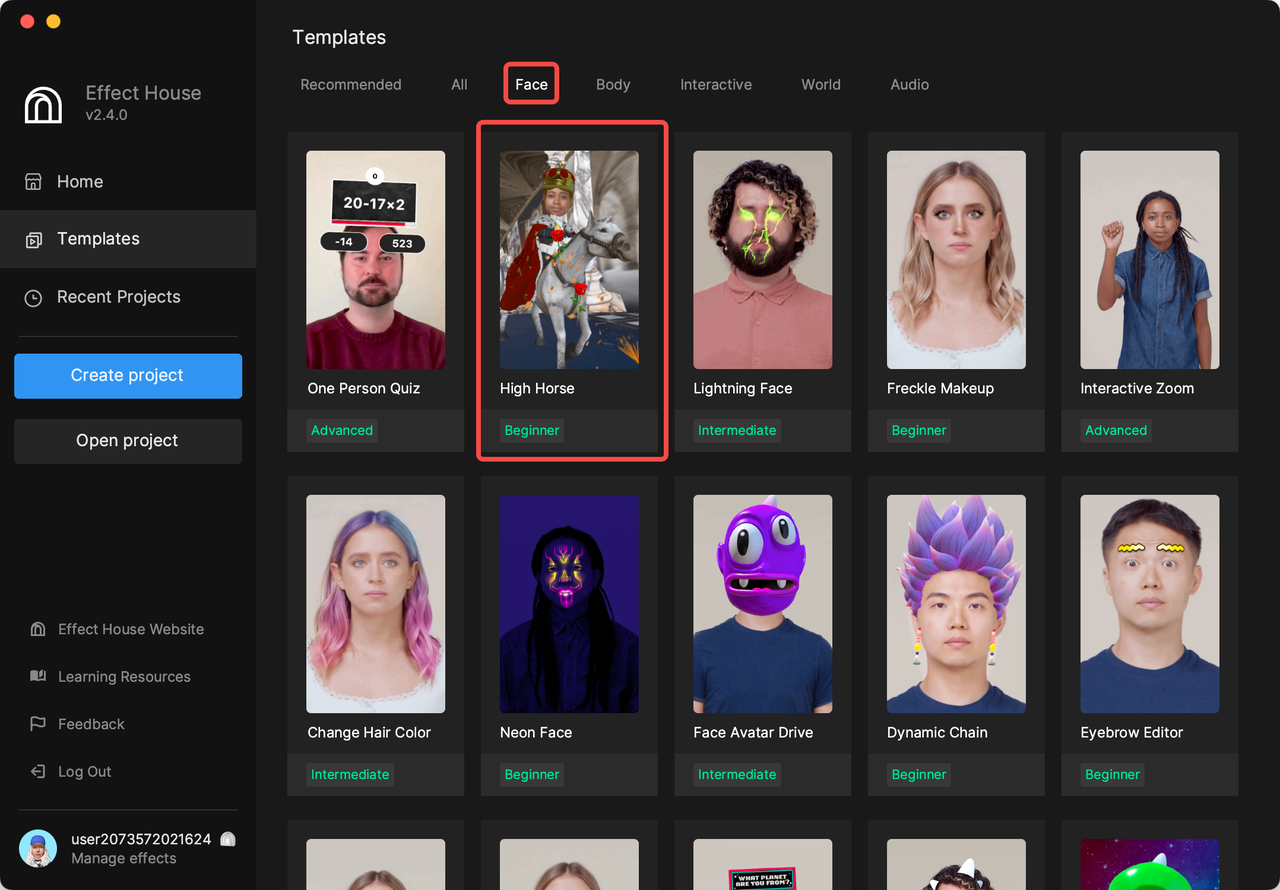The height and width of the screenshot is (890, 1280).
Task: Open the Eyebrow Editor template thumbnail
Action: [x=1150, y=604]
